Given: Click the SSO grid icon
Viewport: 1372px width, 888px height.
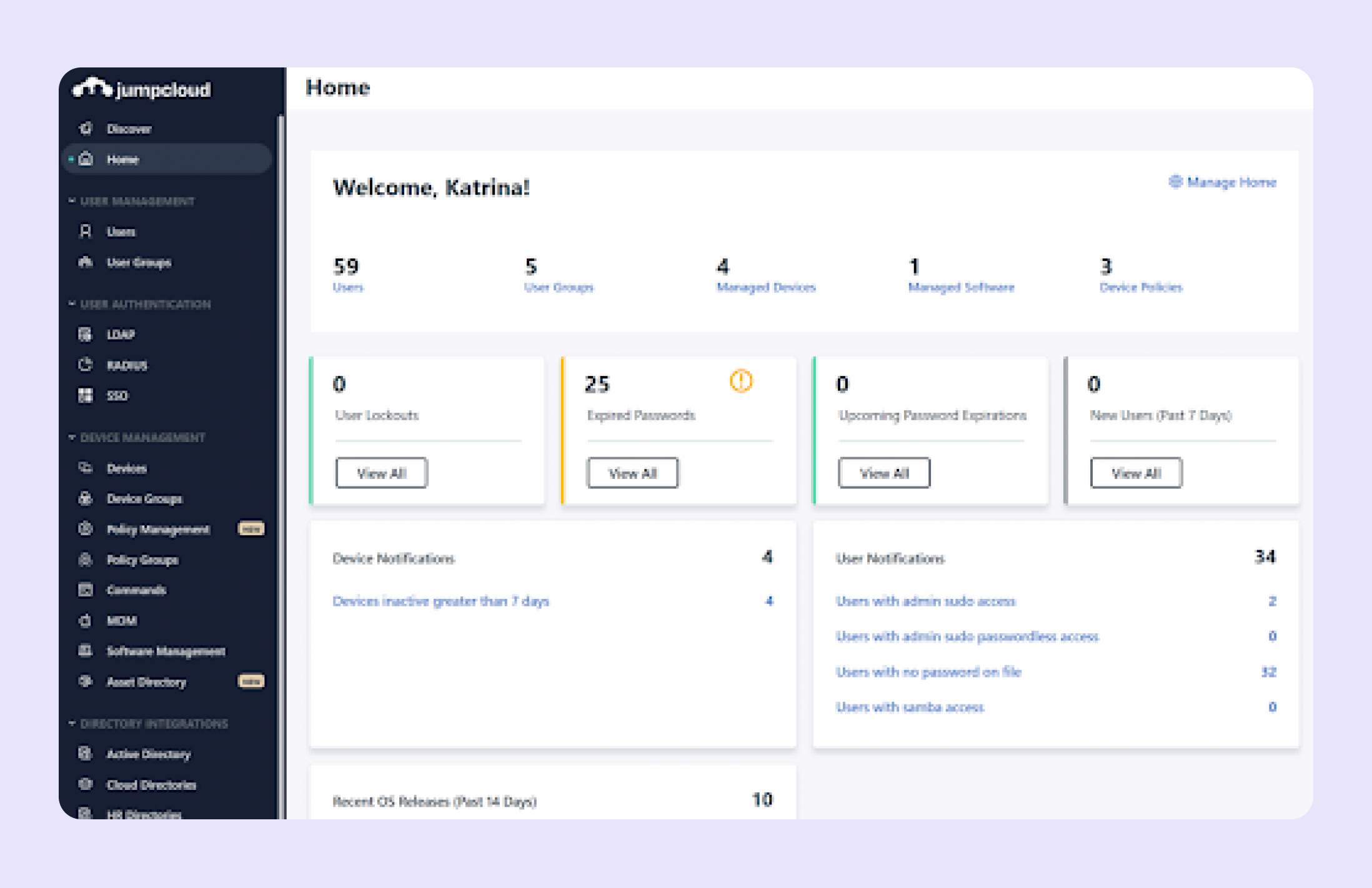Looking at the screenshot, I should 85,395.
